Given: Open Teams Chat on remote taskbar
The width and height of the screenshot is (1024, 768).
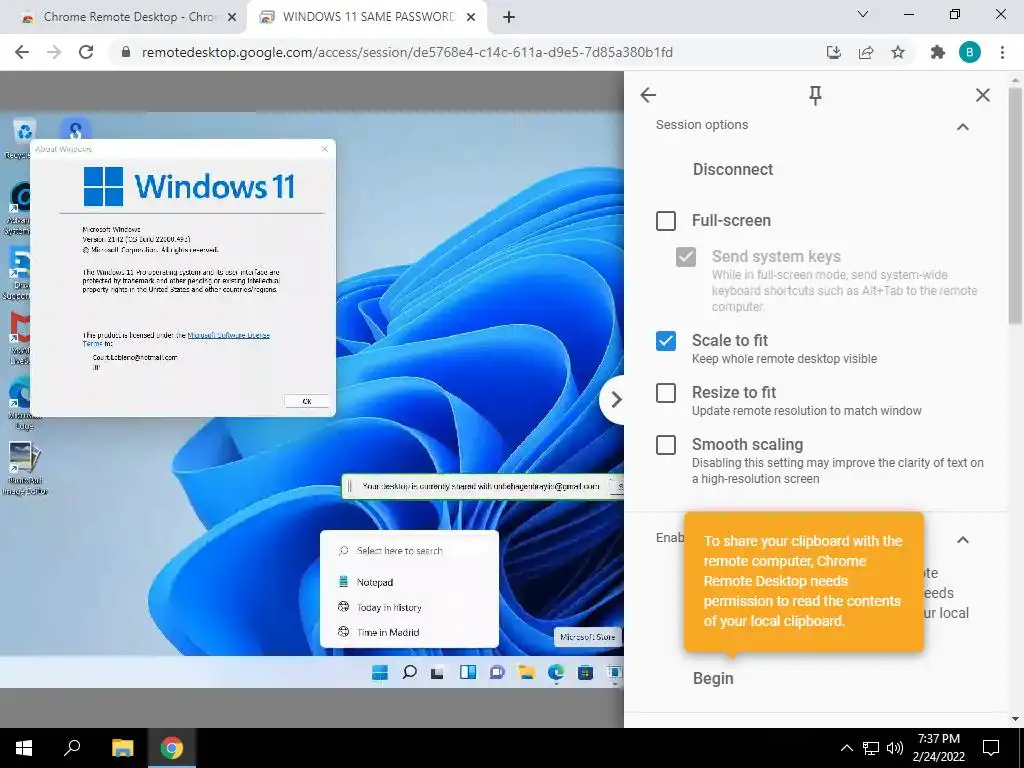Looking at the screenshot, I should click(x=497, y=672).
